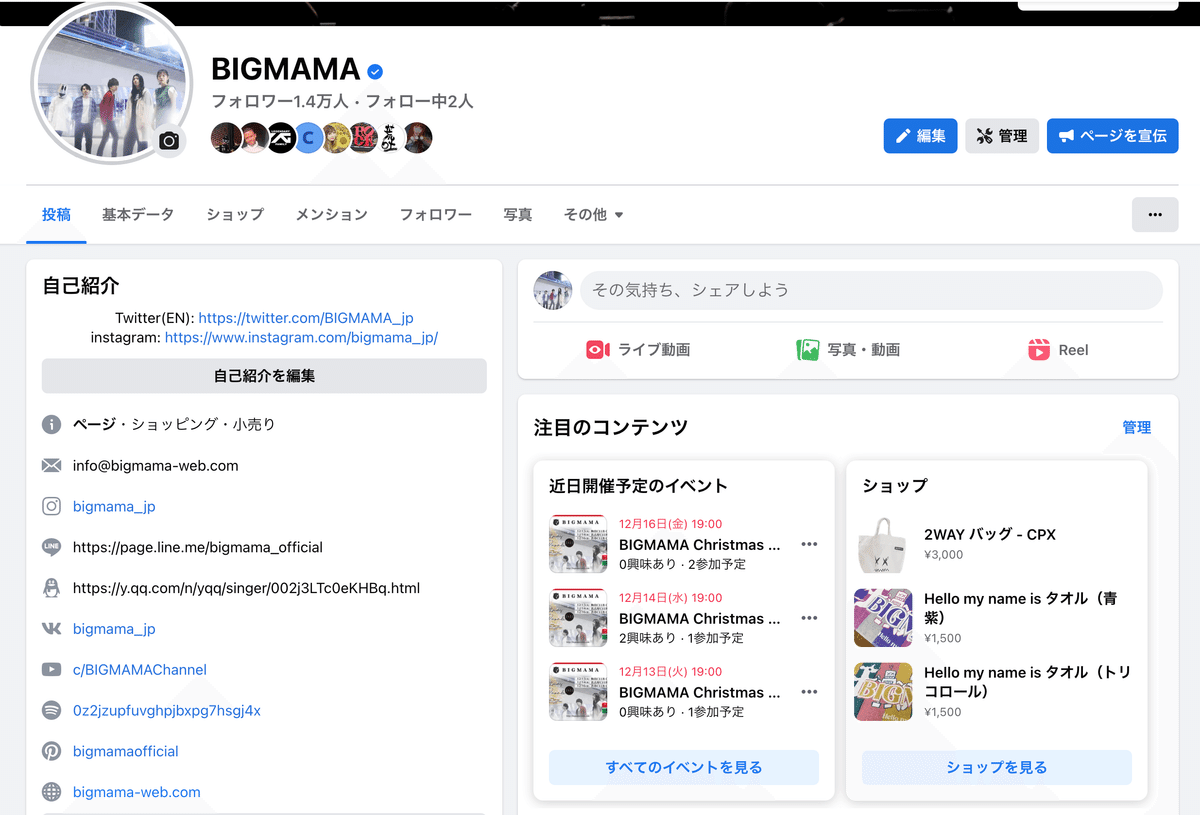Click the y.qq.com singer URL text
This screenshot has width=1200, height=815.
[246, 588]
